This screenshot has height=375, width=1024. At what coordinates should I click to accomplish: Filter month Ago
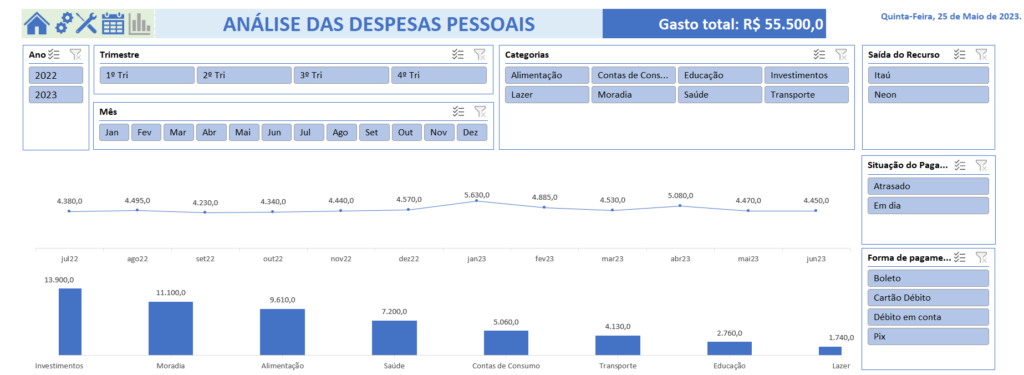coord(342,133)
